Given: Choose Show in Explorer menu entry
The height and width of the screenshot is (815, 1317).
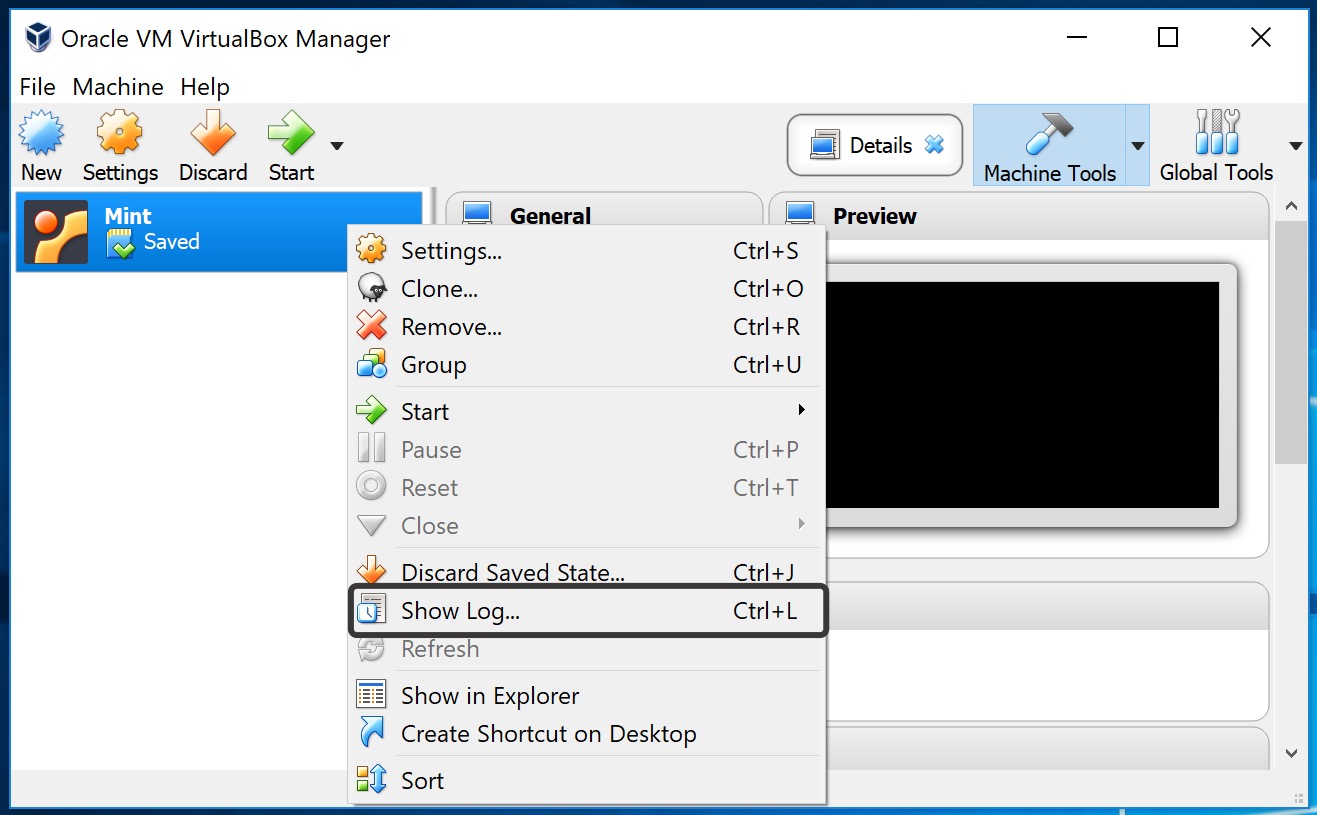Looking at the screenshot, I should 587,695.
